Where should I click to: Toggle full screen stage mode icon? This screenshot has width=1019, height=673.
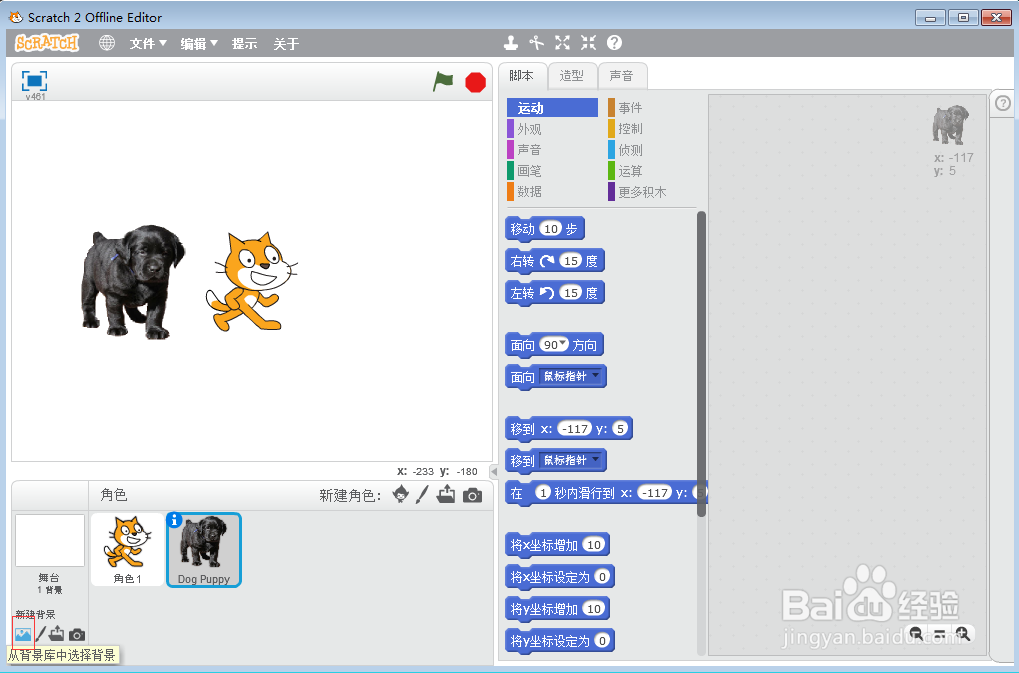34,81
